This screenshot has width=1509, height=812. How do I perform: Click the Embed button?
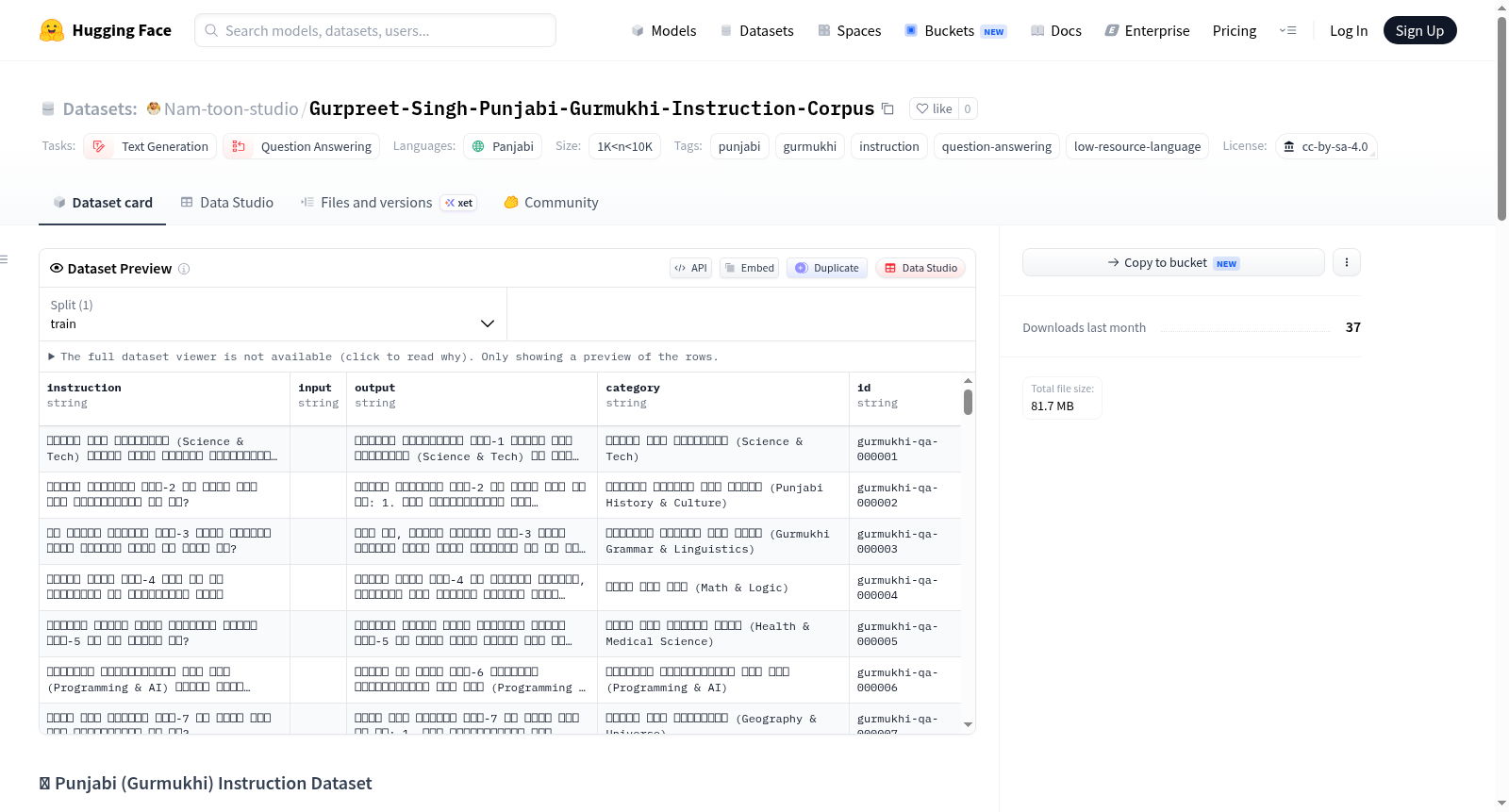[x=750, y=268]
